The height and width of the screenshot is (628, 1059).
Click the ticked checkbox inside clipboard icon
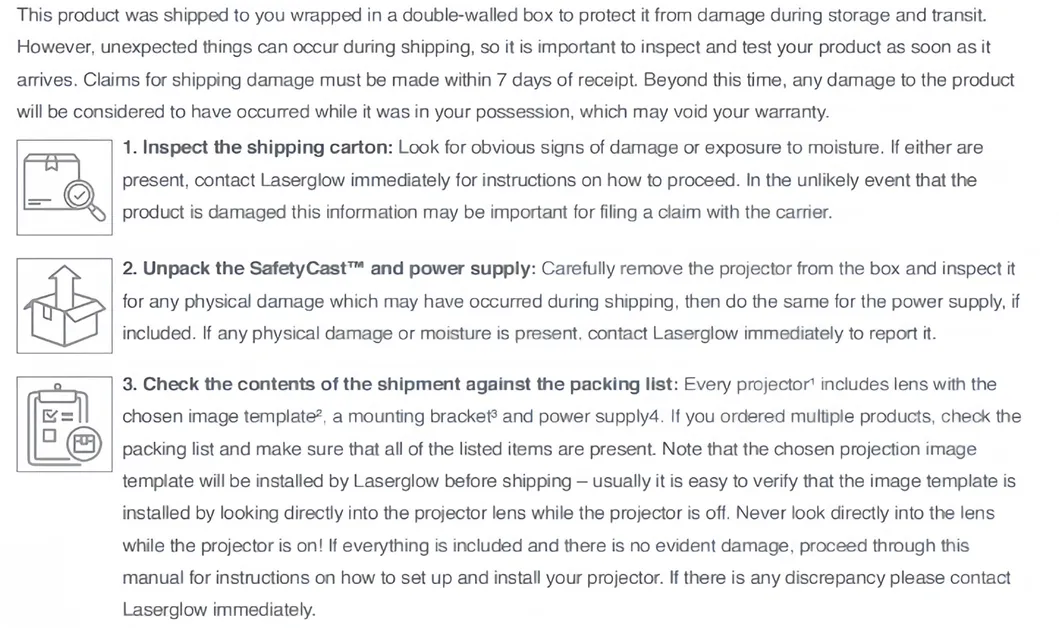click(50, 415)
